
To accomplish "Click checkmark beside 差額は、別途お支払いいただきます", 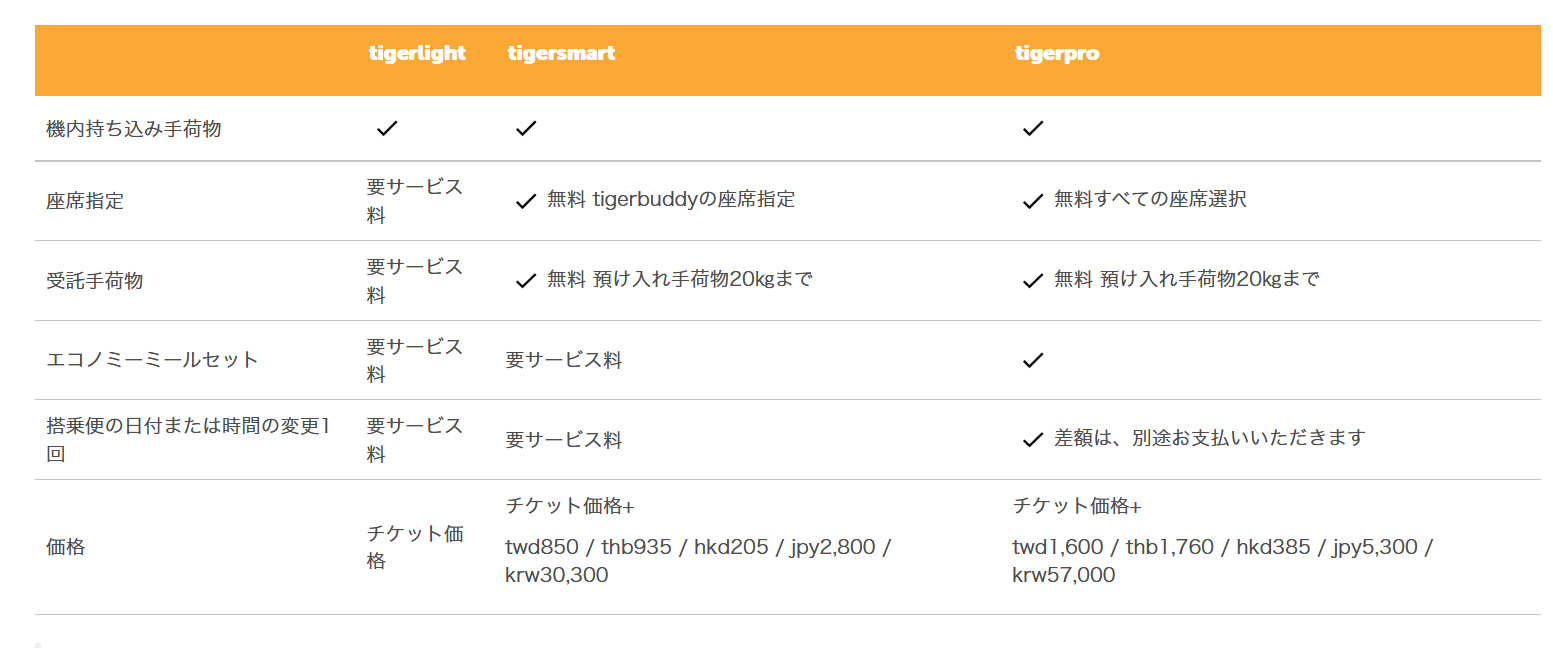I will [x=1033, y=439].
